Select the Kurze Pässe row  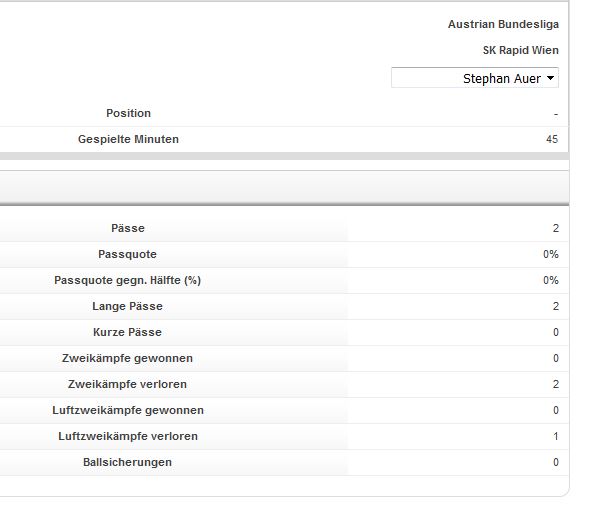click(x=284, y=332)
